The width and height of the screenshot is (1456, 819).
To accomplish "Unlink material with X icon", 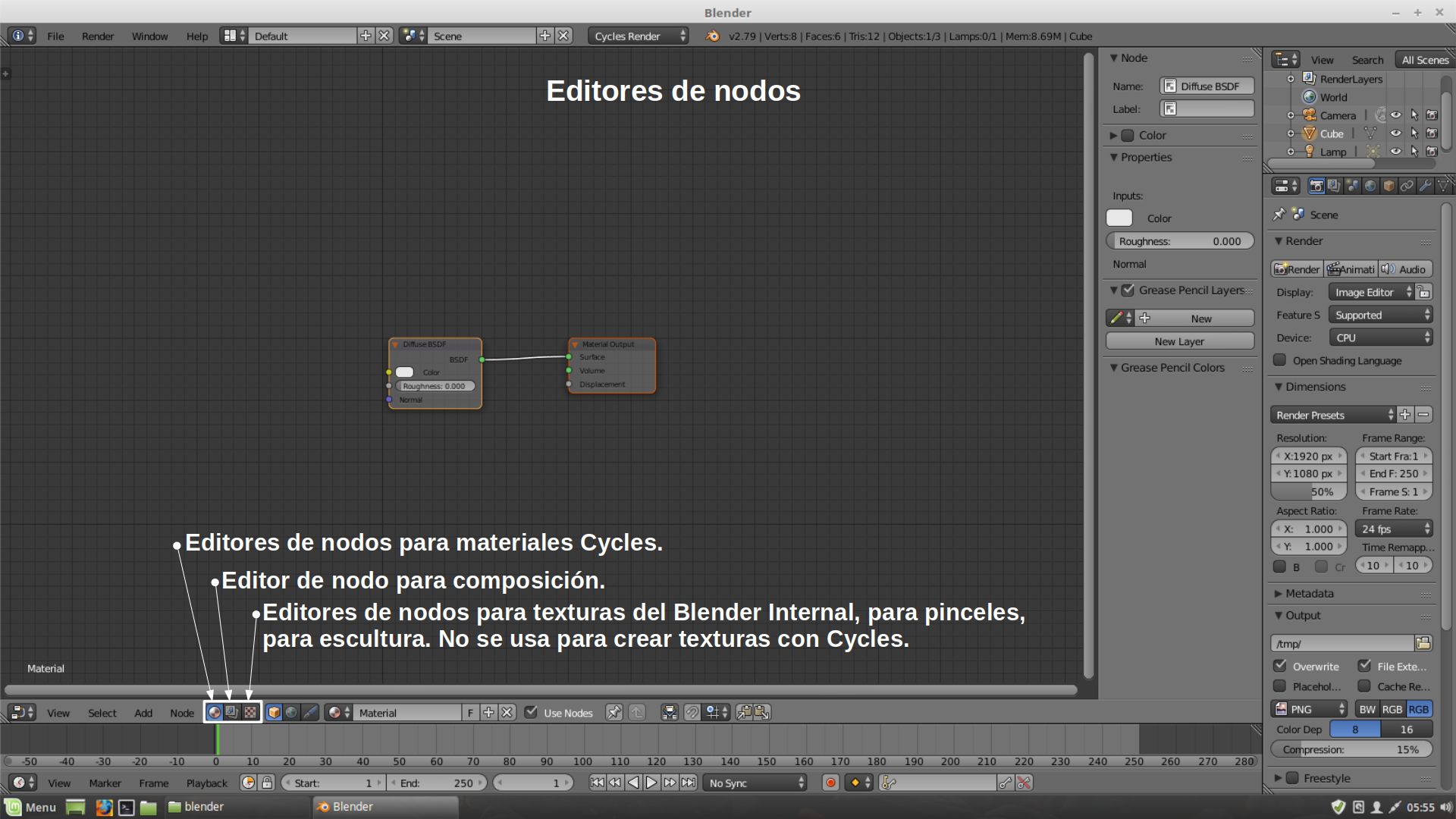I will click(507, 712).
